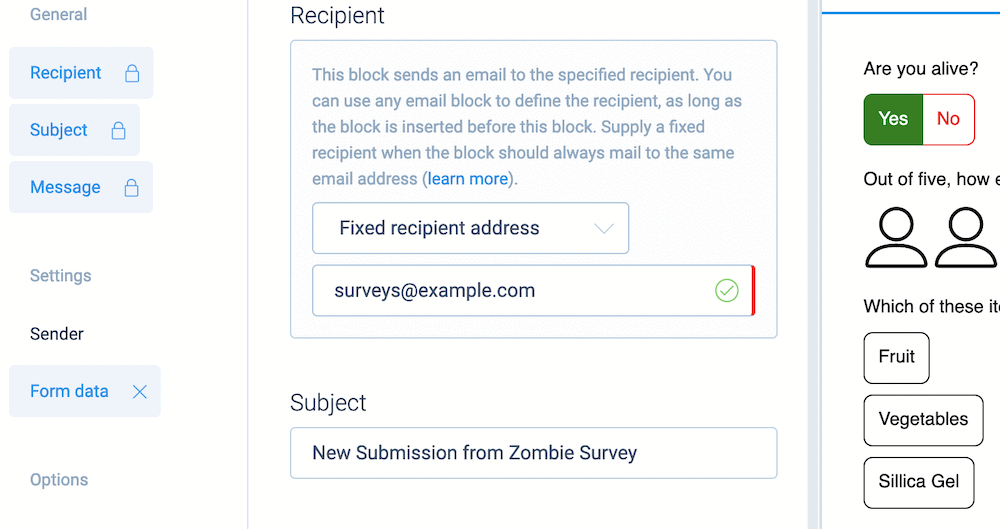The height and width of the screenshot is (529, 1000).
Task: Click the lock icon beside Subject
Action: tap(119, 130)
